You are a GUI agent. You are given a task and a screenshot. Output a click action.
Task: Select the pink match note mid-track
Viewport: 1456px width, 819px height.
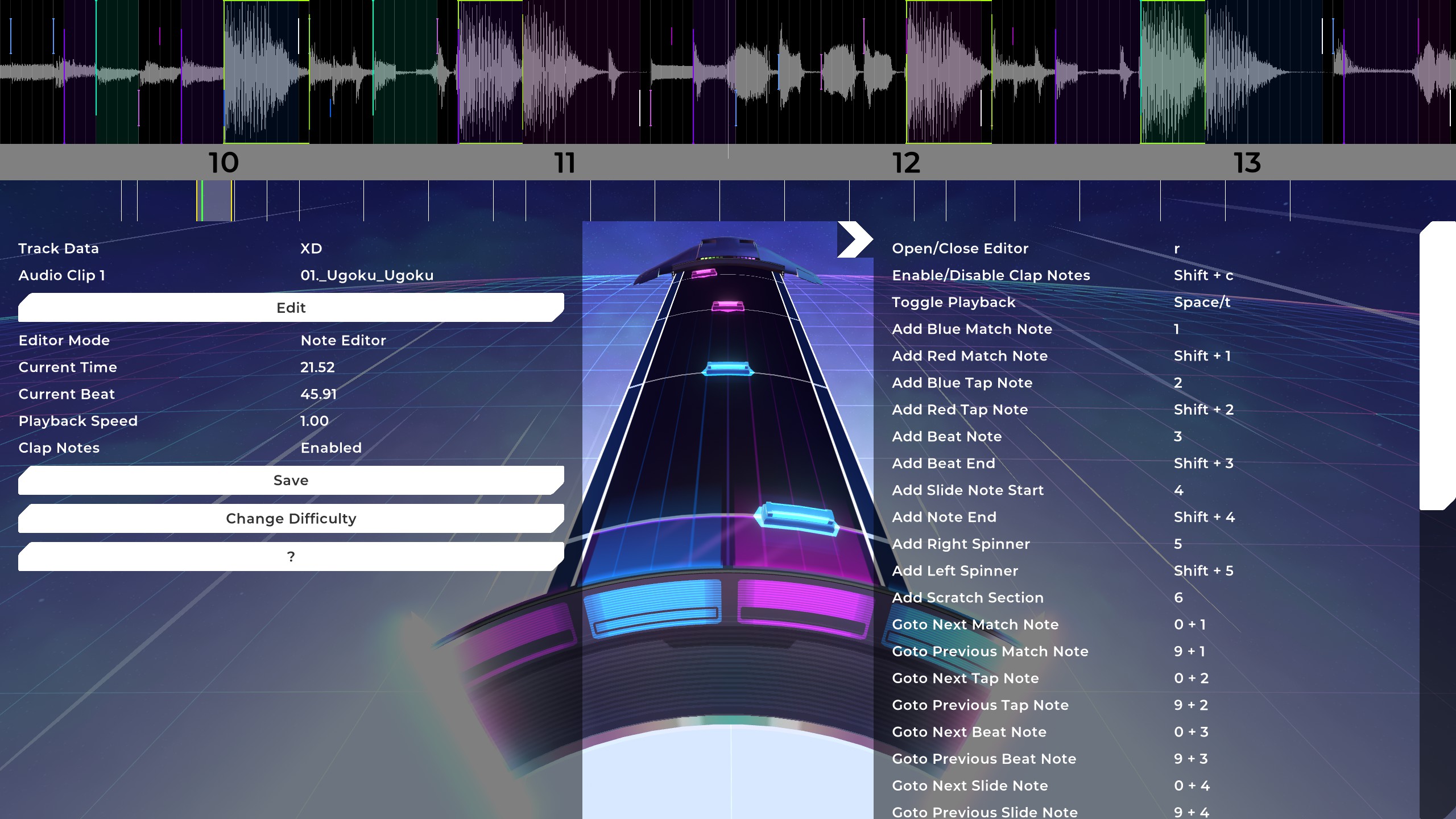coord(727,307)
